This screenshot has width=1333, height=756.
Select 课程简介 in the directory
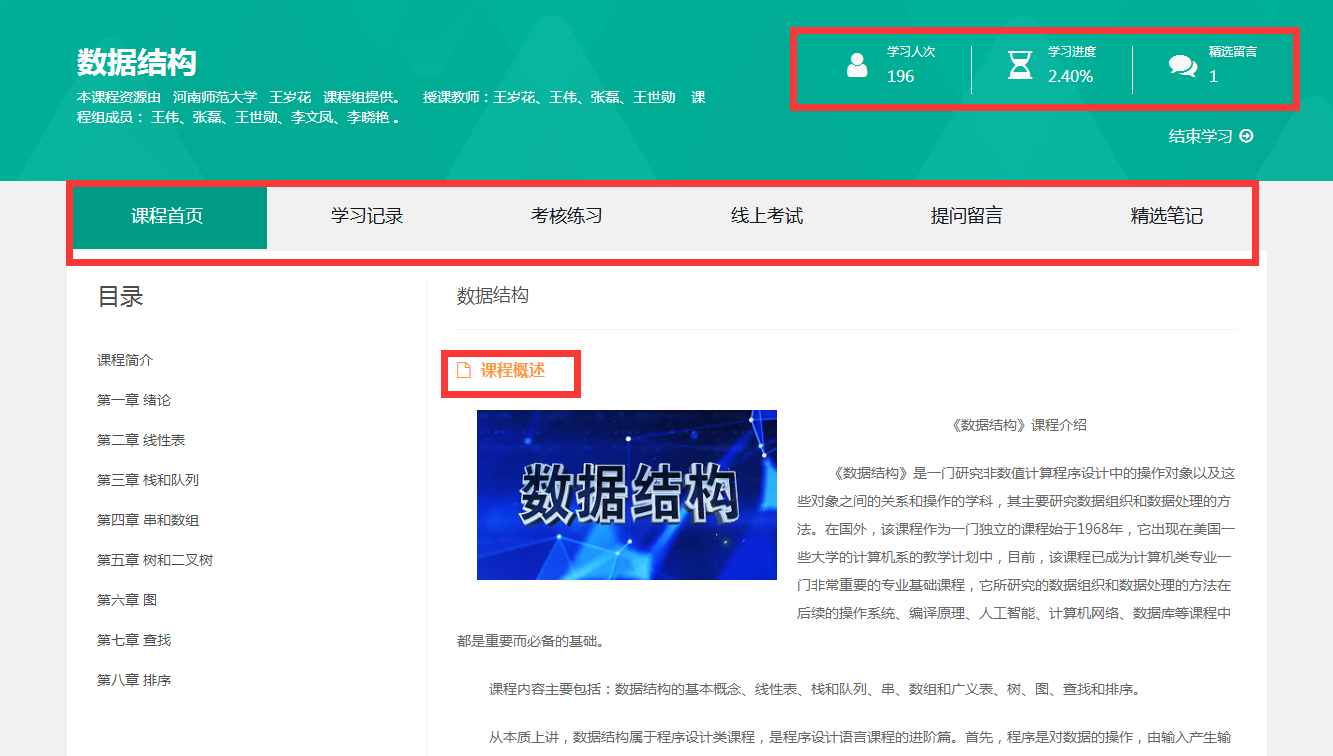(125, 360)
